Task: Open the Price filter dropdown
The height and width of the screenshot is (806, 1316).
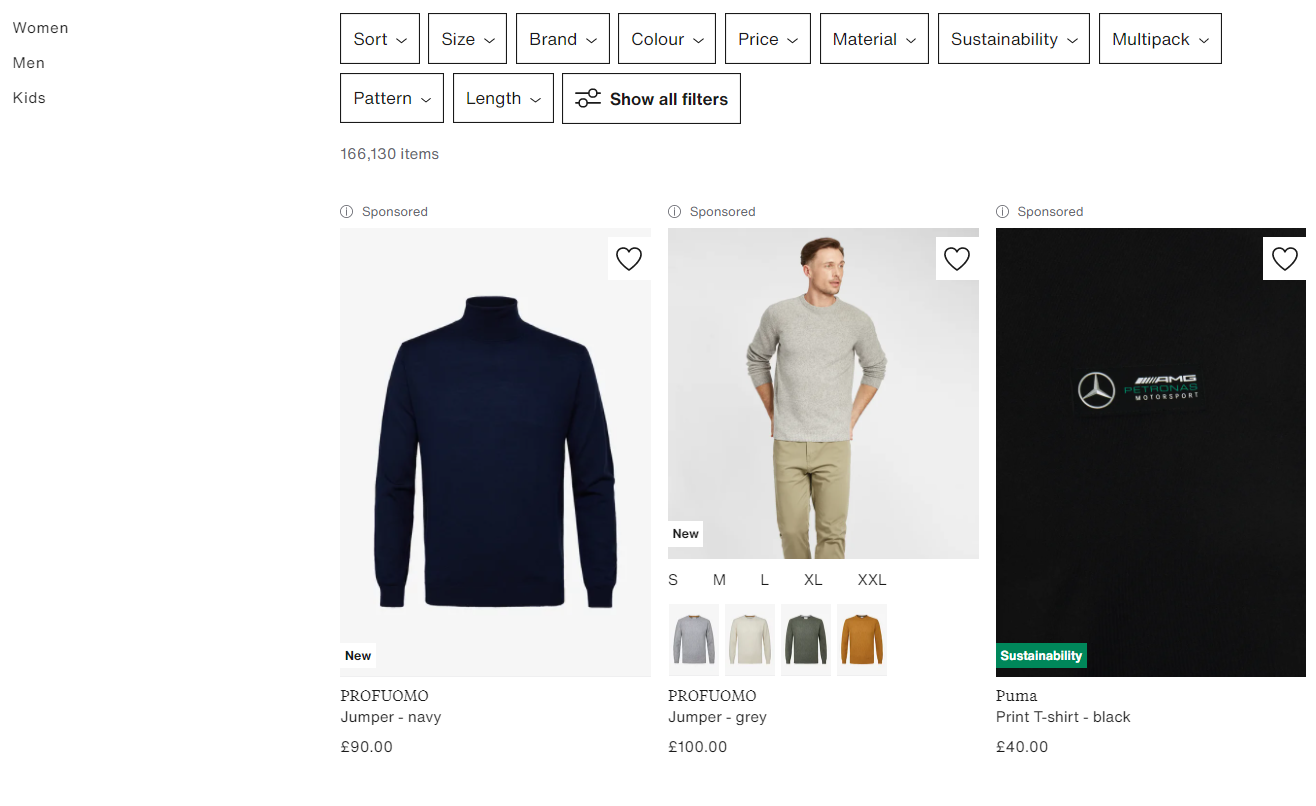Action: click(x=767, y=38)
